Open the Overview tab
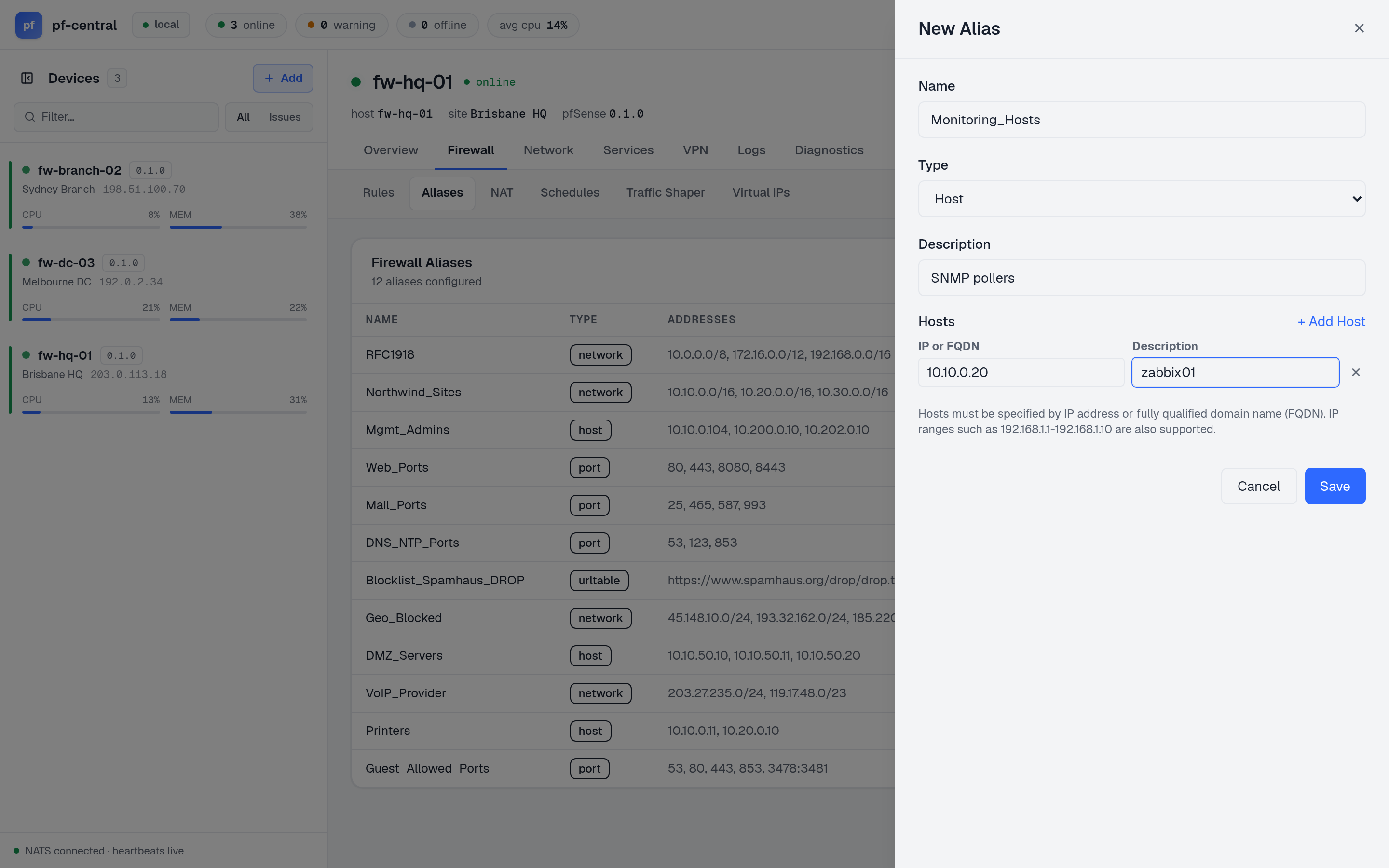 click(391, 150)
